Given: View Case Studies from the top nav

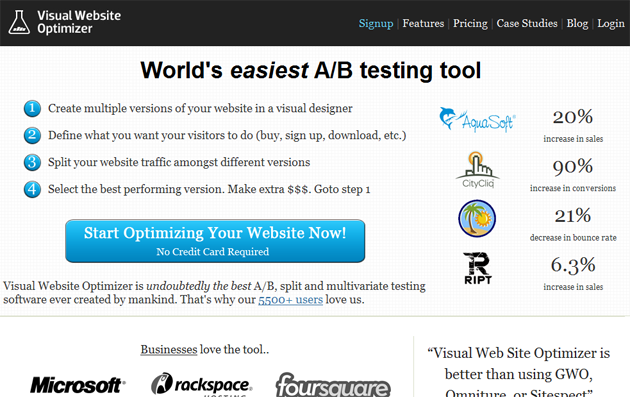Looking at the screenshot, I should 527,23.
